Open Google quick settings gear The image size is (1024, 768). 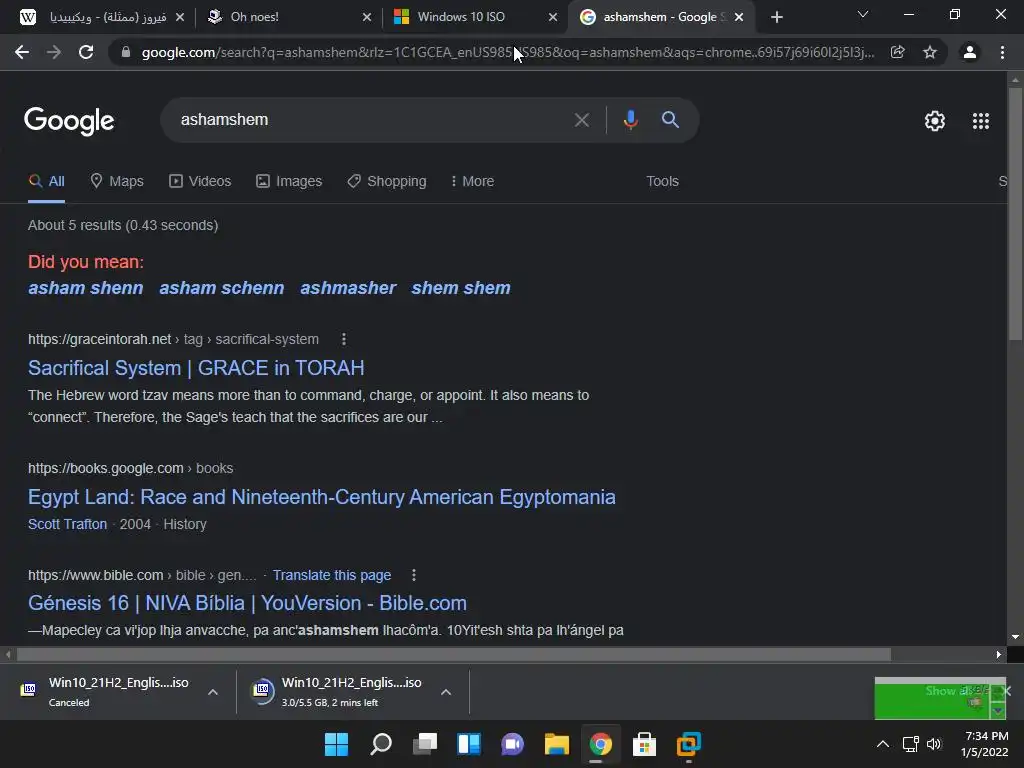pos(935,121)
